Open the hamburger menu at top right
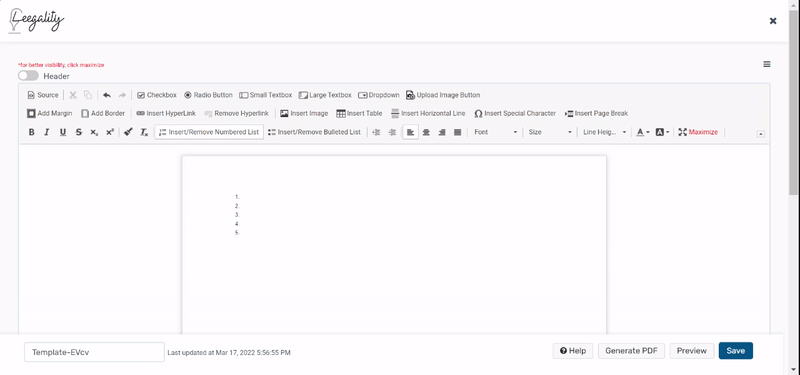 coord(767,64)
